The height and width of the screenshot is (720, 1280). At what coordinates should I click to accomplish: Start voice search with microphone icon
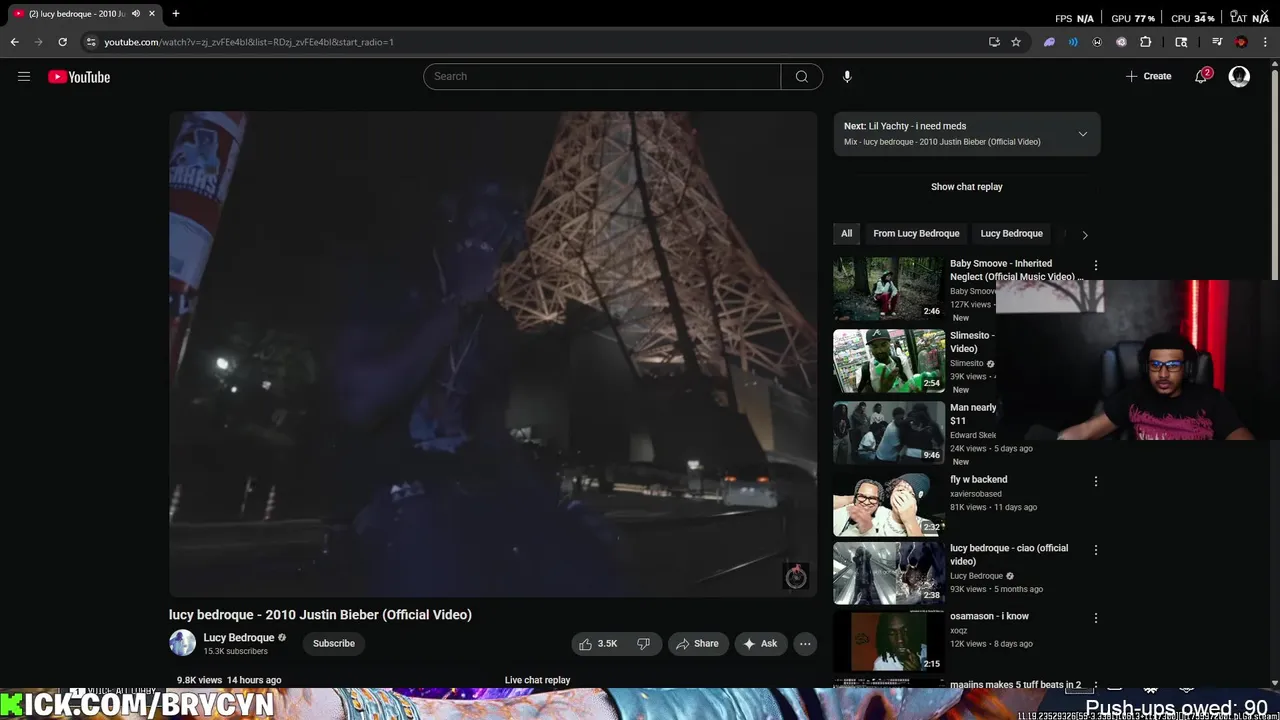click(x=847, y=76)
